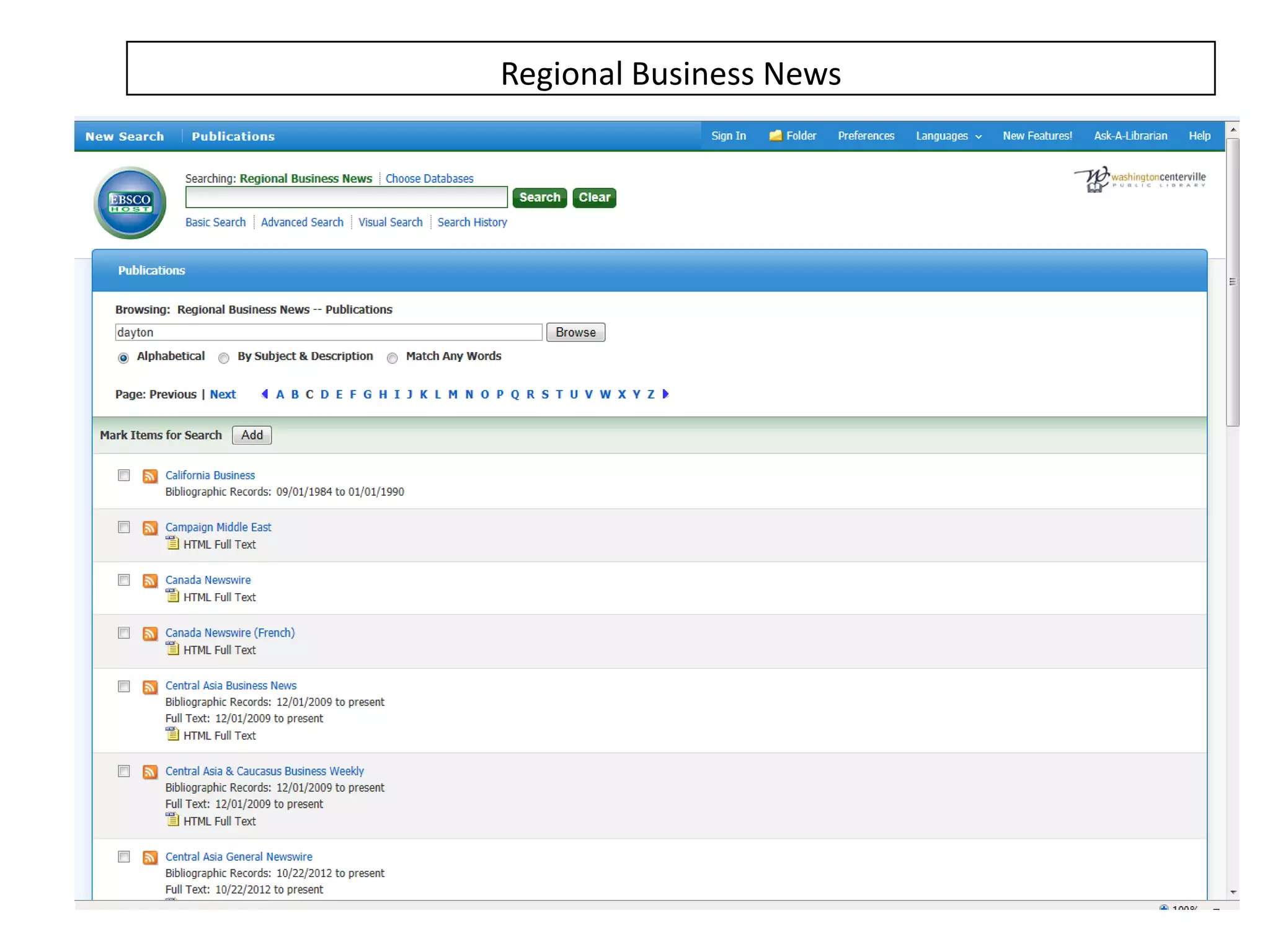Go to Next page link
This screenshot has width=1270, height=952.
pyautogui.click(x=223, y=394)
